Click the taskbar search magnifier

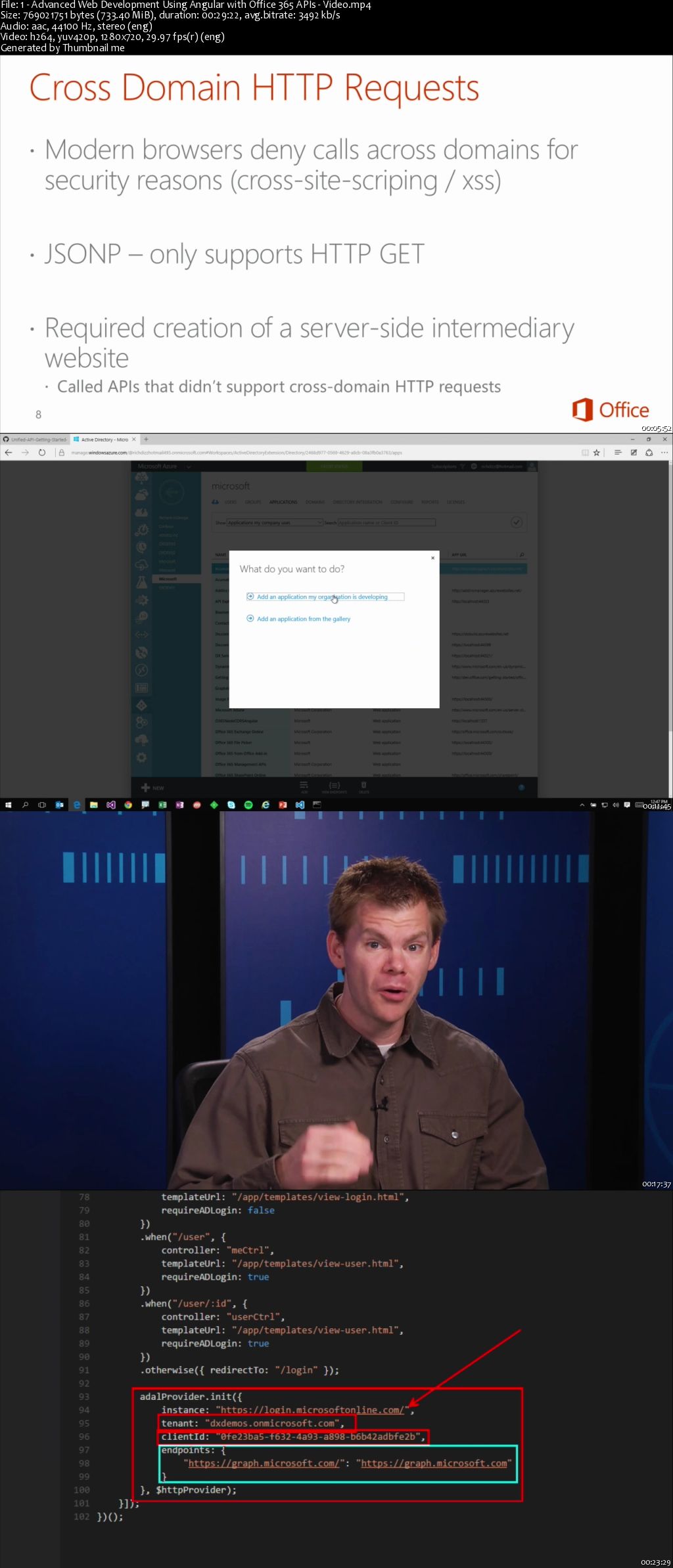tap(26, 805)
